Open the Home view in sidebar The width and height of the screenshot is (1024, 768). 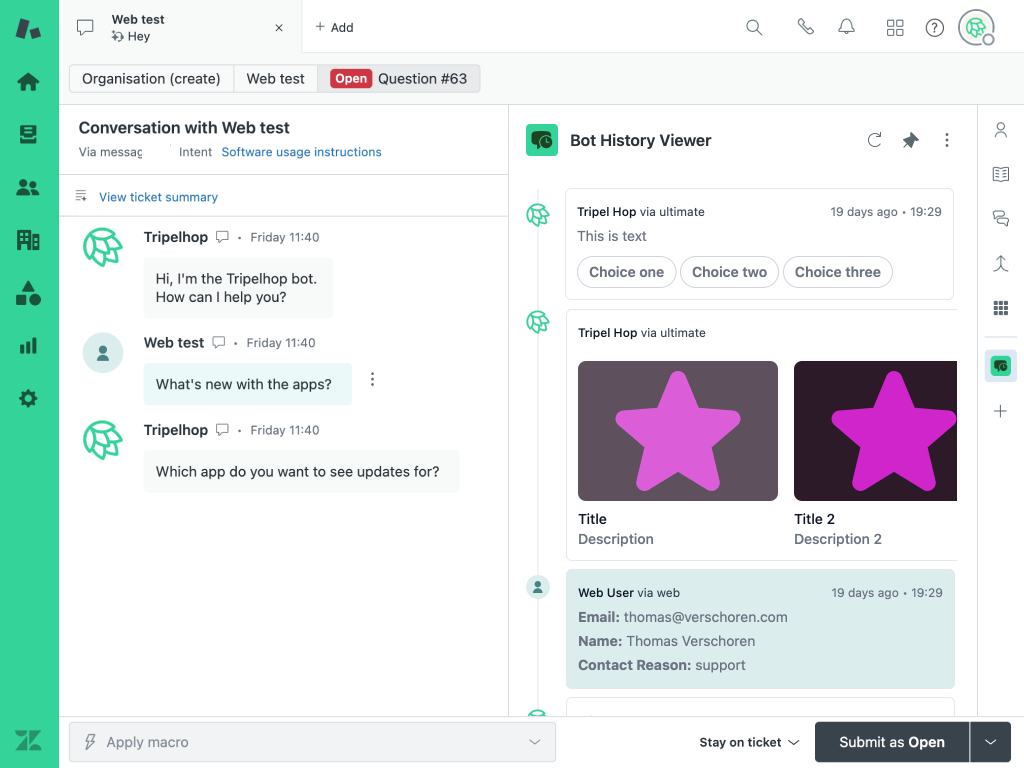(x=28, y=82)
